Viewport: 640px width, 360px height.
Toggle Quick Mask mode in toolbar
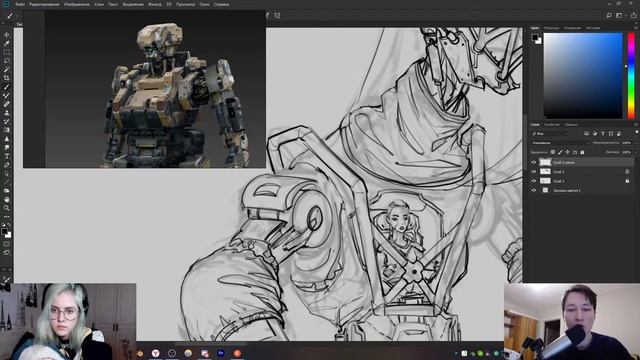click(7, 244)
